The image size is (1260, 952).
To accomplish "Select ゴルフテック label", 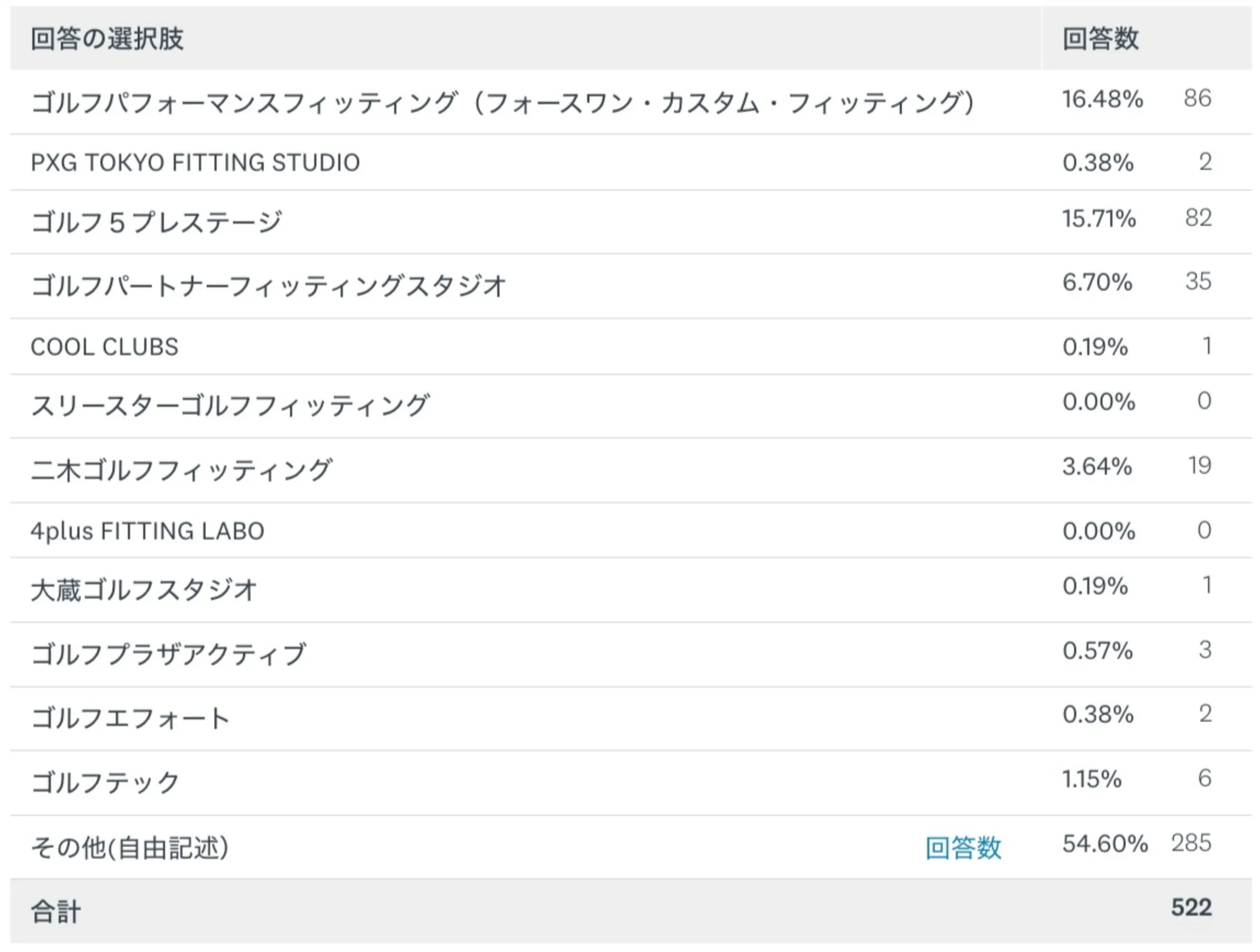I will pos(105,782).
